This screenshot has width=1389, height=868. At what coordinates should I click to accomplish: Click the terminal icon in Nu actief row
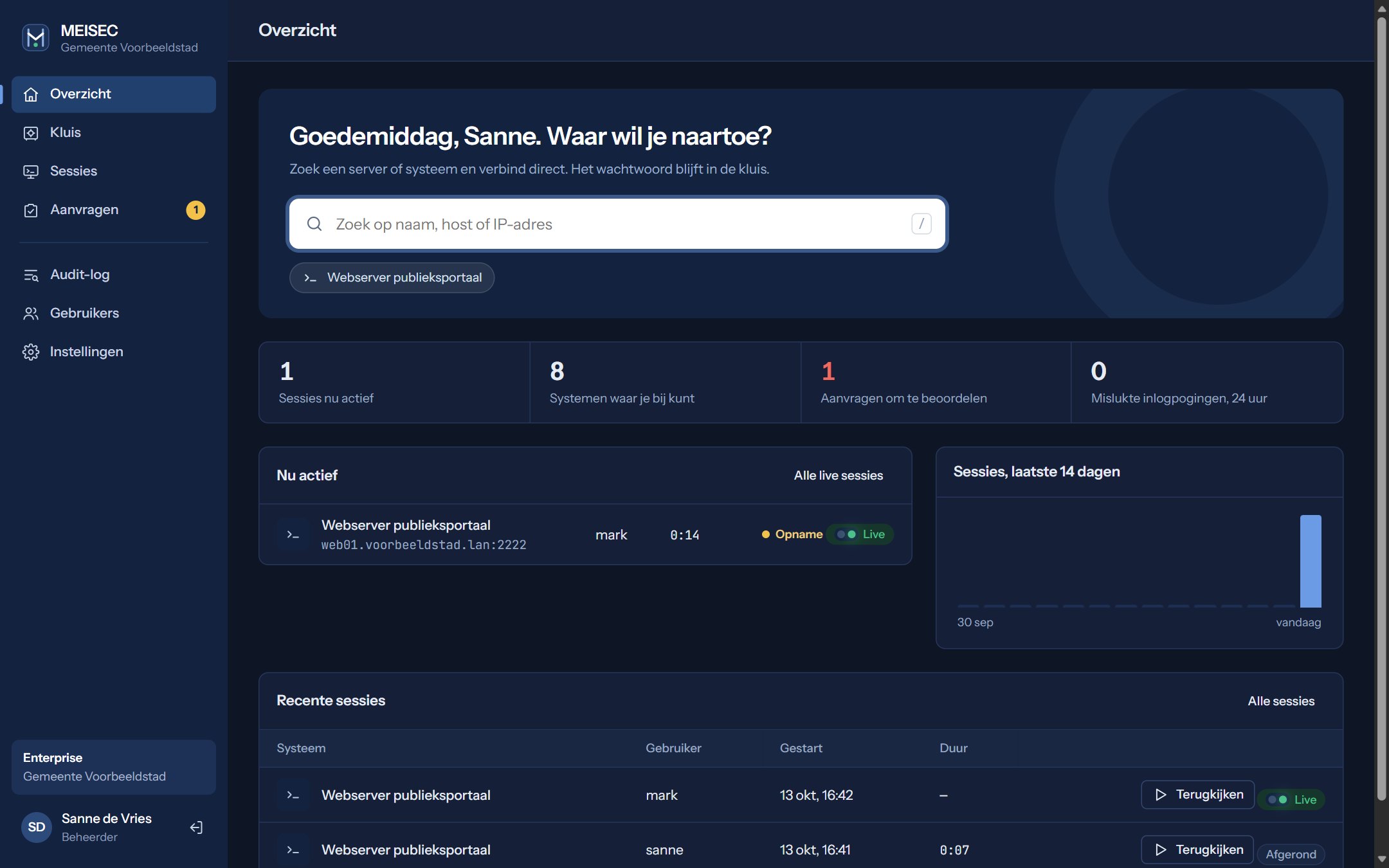[x=293, y=534]
